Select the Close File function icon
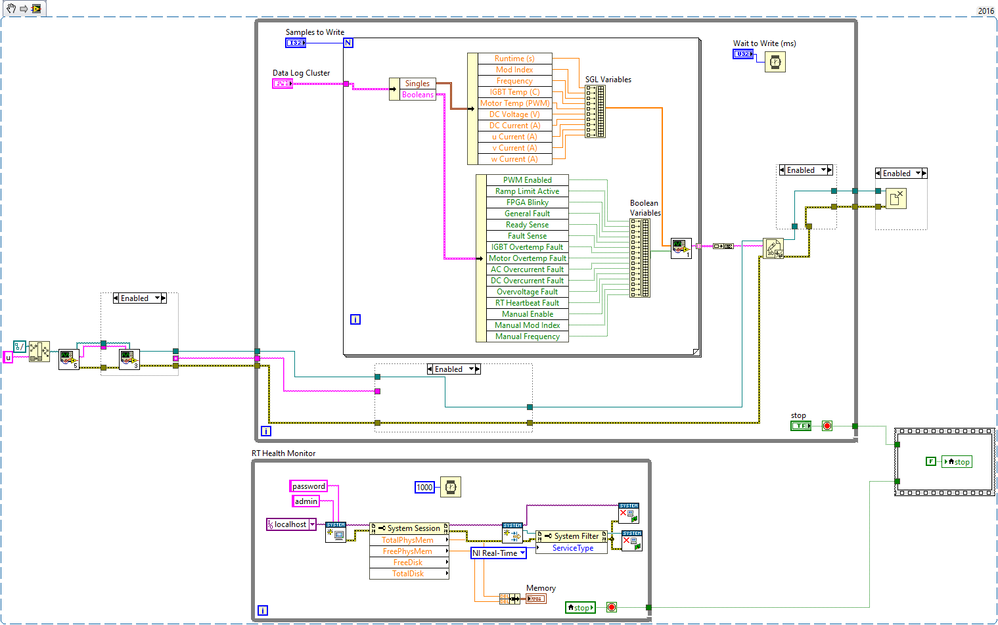The width and height of the screenshot is (998, 625). (896, 199)
